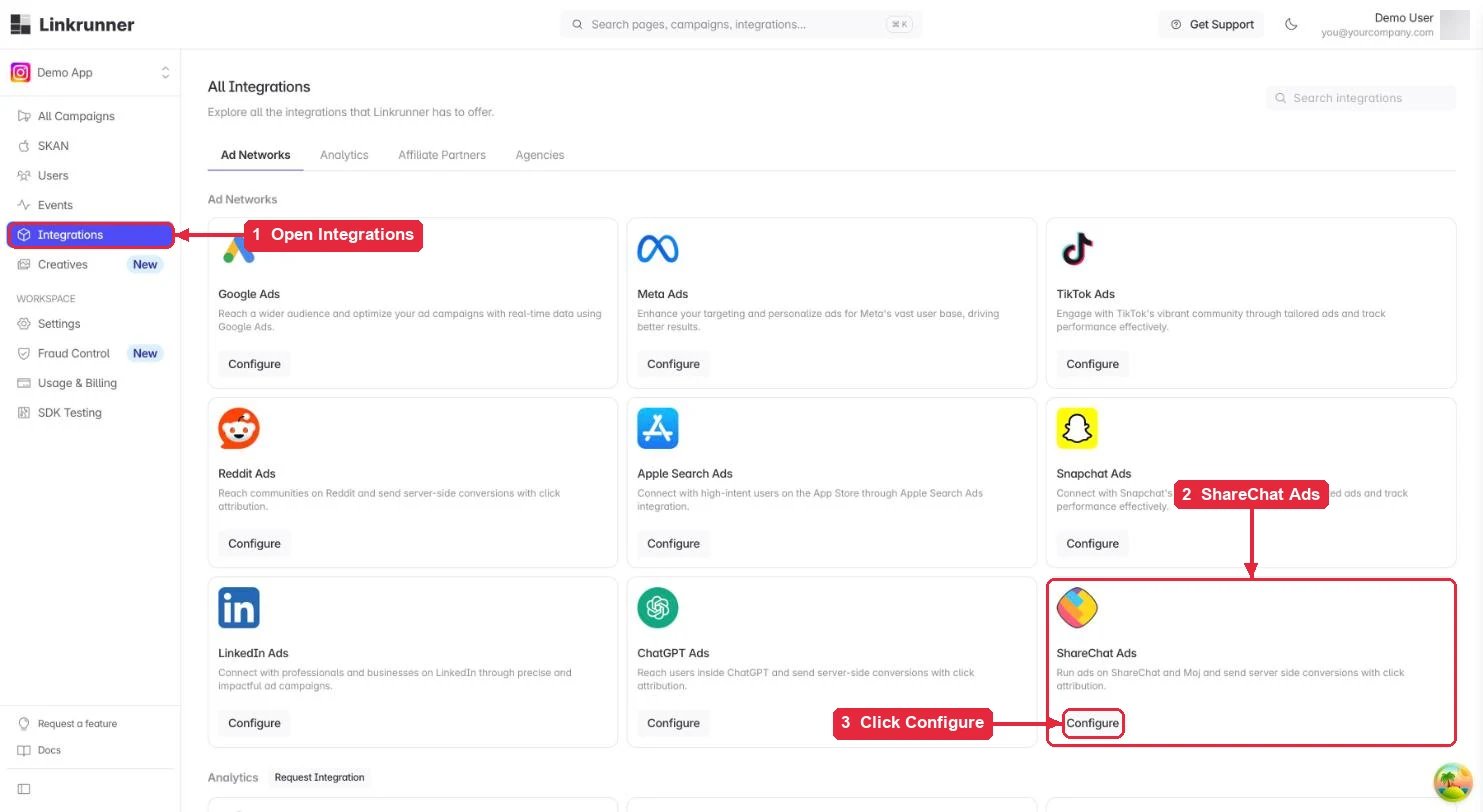Viewport: 1483px width, 812px height.
Task: Switch to Affiliate Partners tab
Action: [x=442, y=155]
